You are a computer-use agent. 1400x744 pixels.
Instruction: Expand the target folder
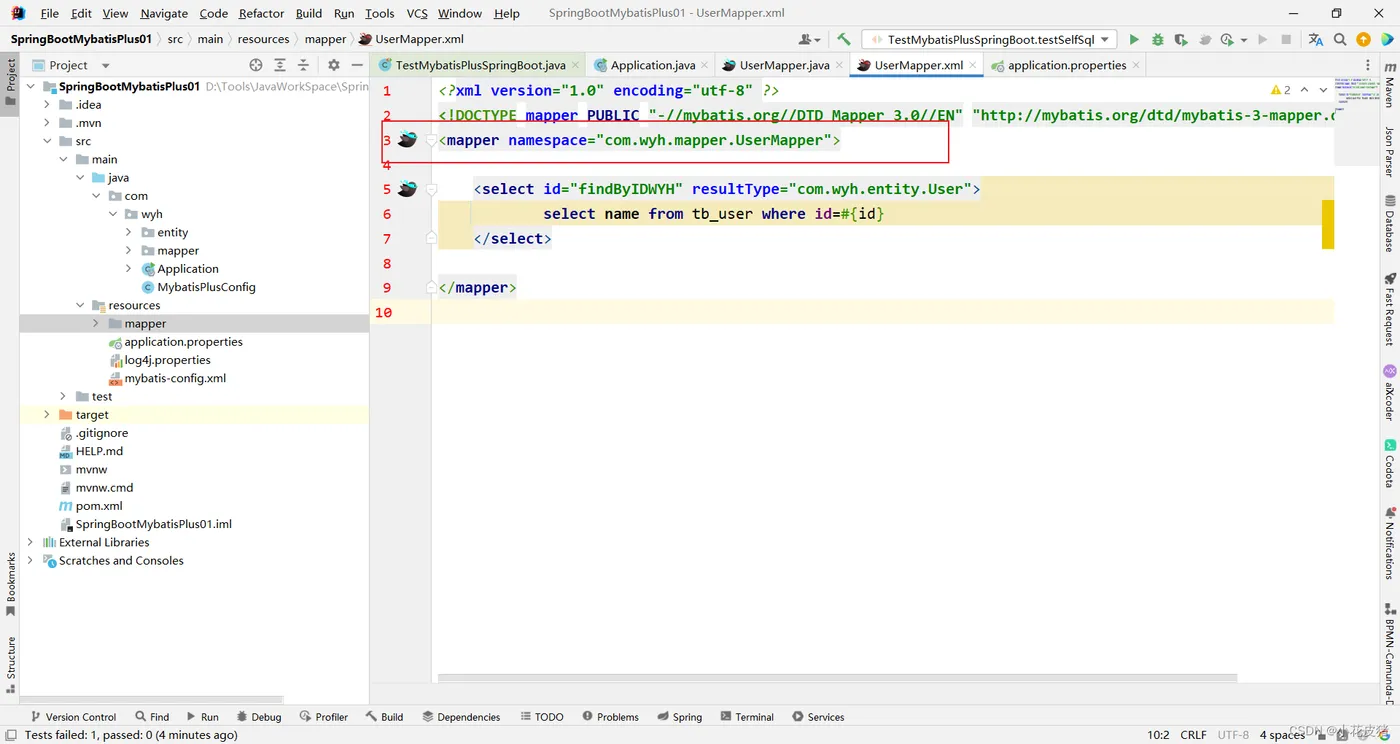click(47, 414)
